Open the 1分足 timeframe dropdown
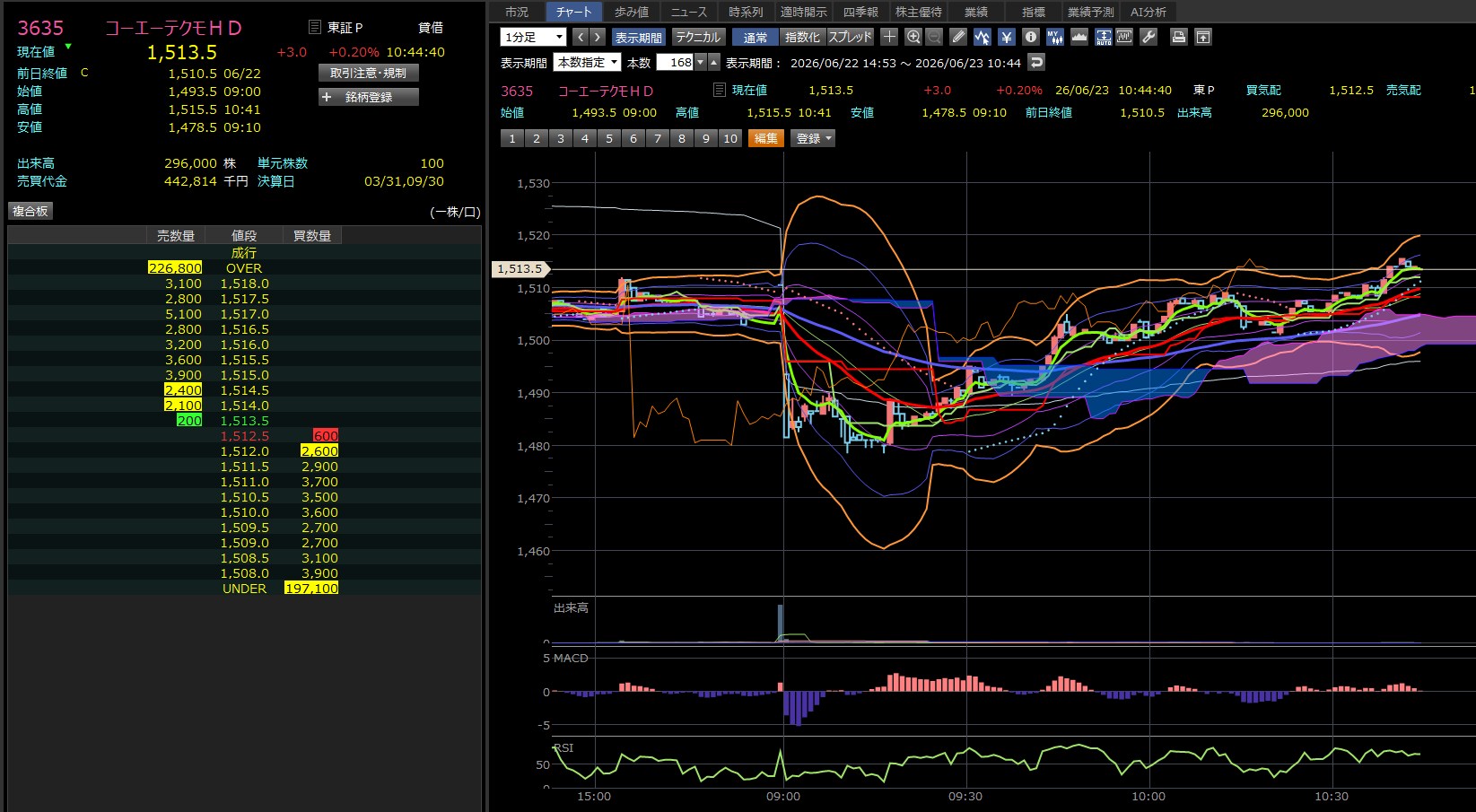 pyautogui.click(x=533, y=37)
